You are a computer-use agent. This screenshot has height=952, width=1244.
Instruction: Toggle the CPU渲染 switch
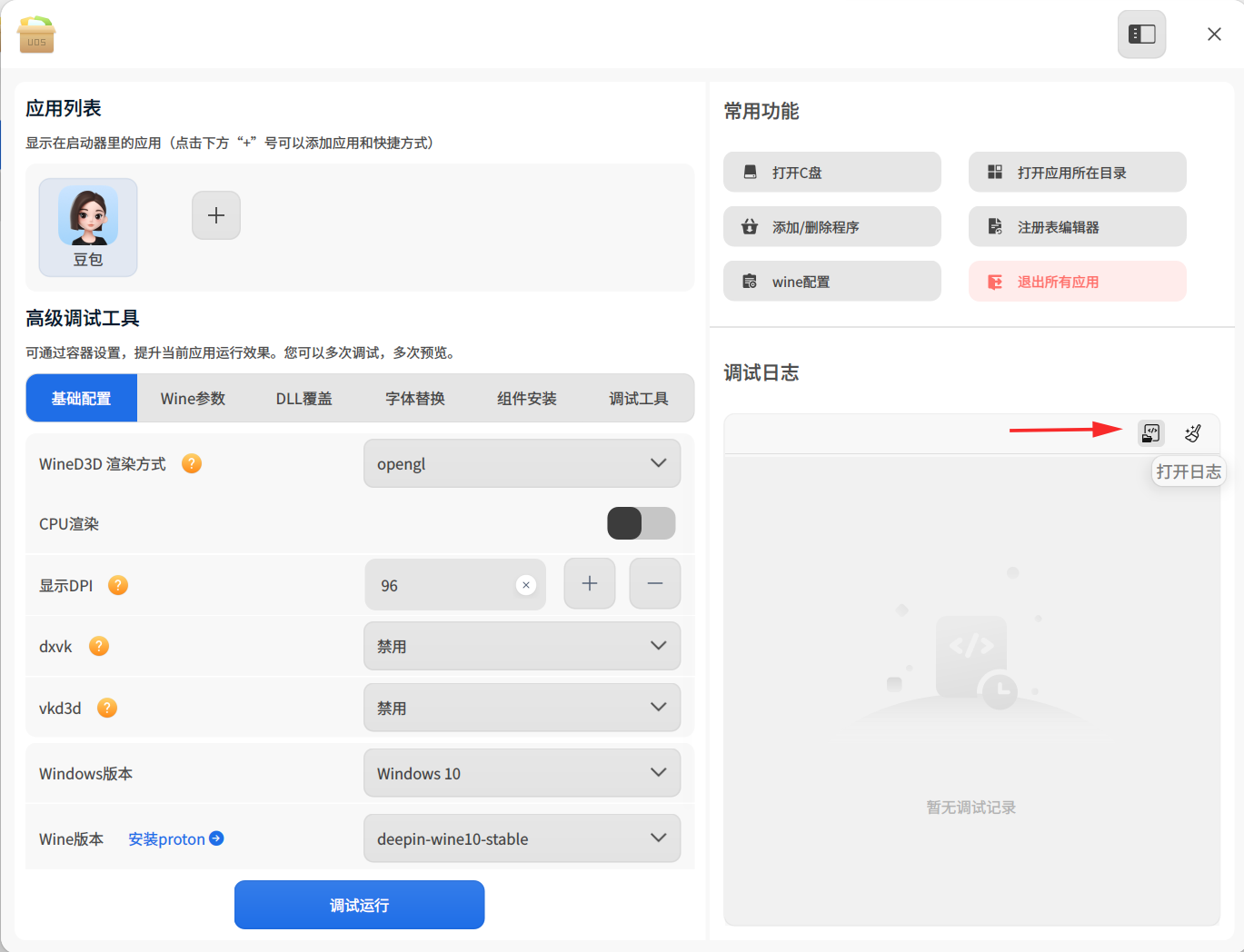(x=642, y=523)
